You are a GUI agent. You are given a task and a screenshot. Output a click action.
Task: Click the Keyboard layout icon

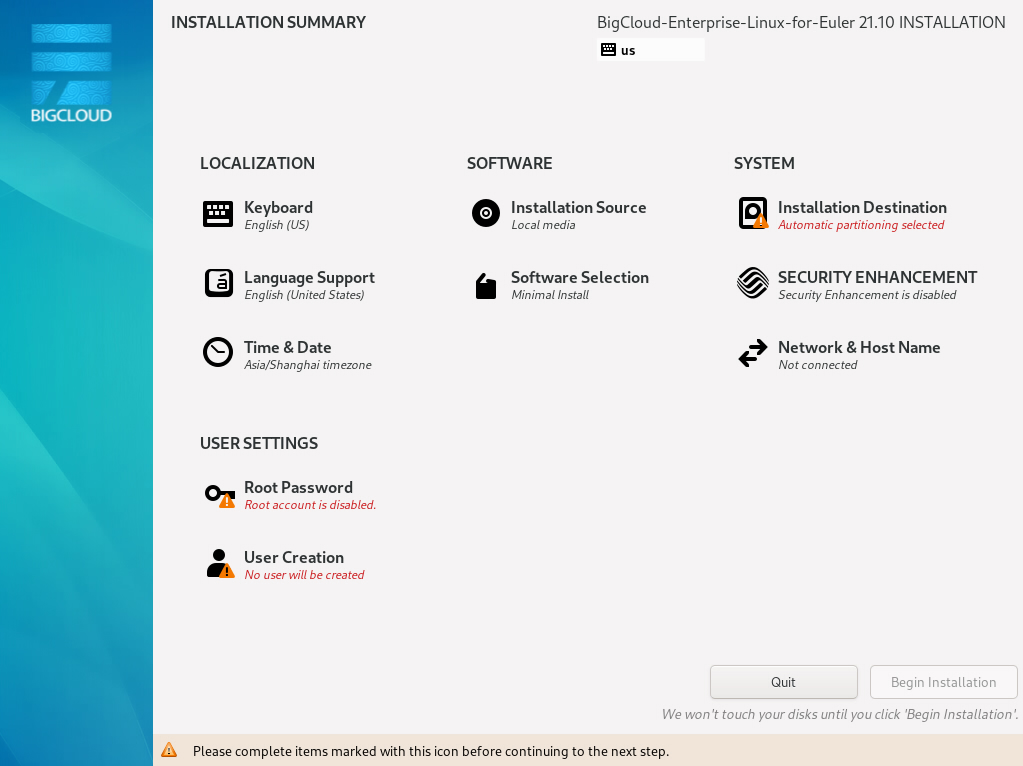click(218, 214)
